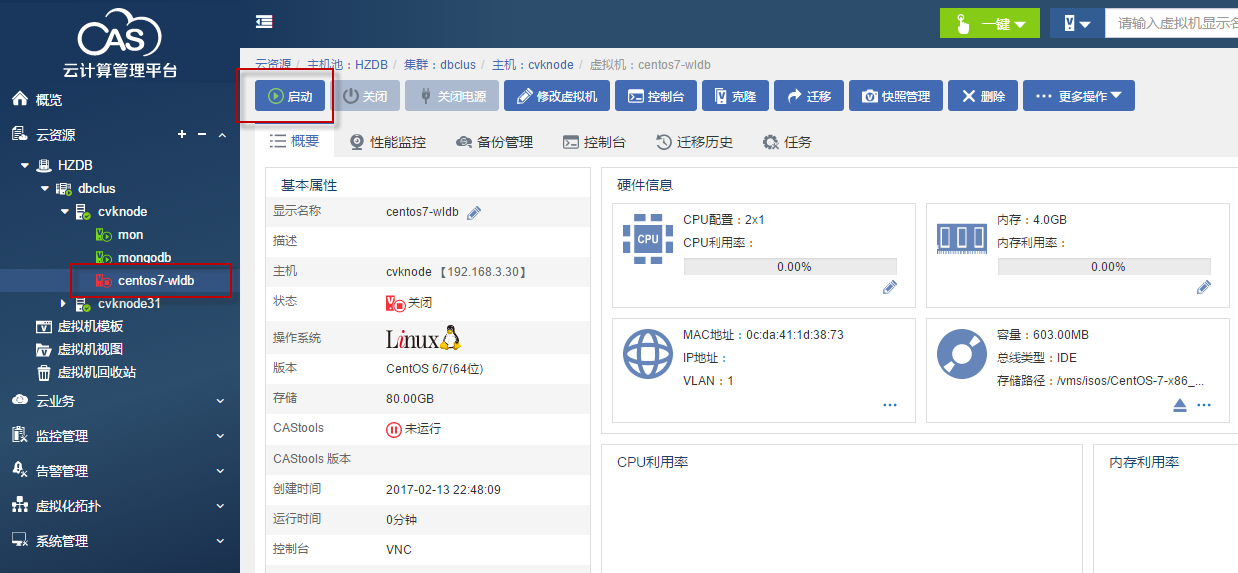Click the 主机 : cvknode breadcrumb link
Screen dimensions: 1238x573
(x=533, y=64)
